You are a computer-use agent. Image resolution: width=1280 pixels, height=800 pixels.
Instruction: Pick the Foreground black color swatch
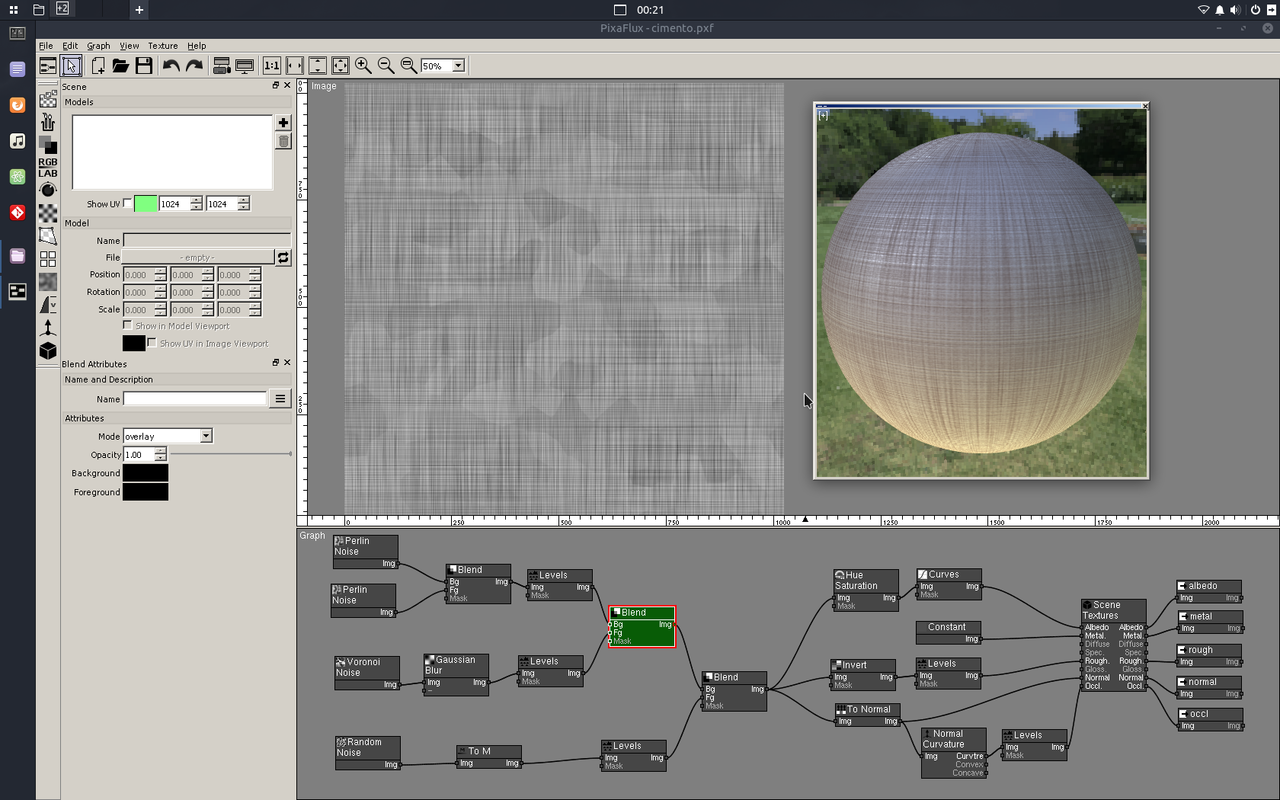point(145,492)
